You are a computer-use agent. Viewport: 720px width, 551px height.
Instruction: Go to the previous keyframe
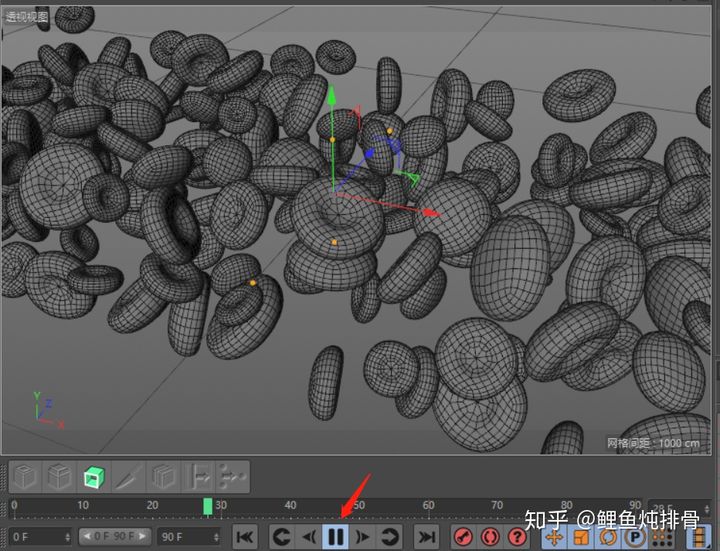click(282, 537)
